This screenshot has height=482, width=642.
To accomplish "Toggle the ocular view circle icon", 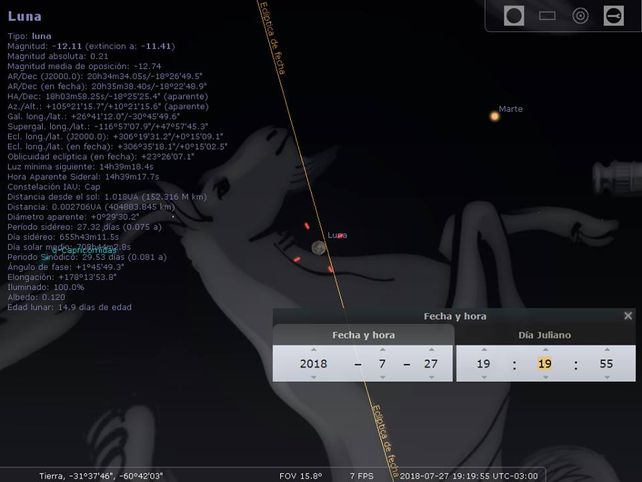I will [514, 16].
